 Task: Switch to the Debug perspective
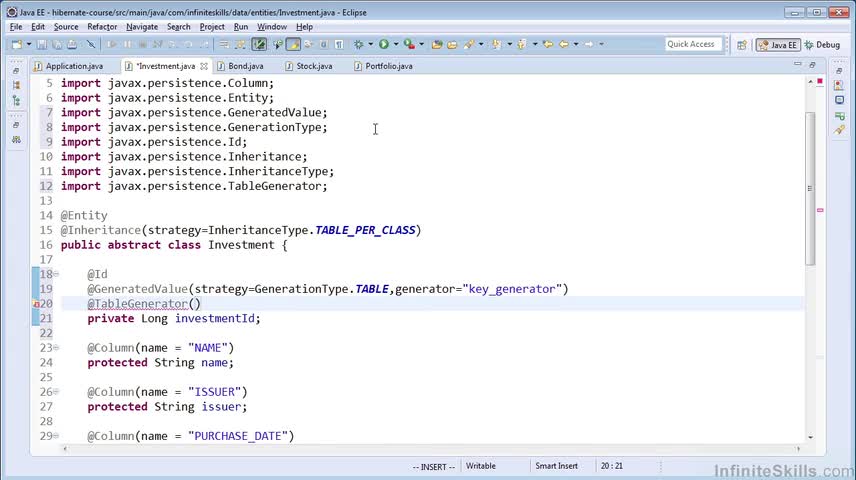[822, 45]
